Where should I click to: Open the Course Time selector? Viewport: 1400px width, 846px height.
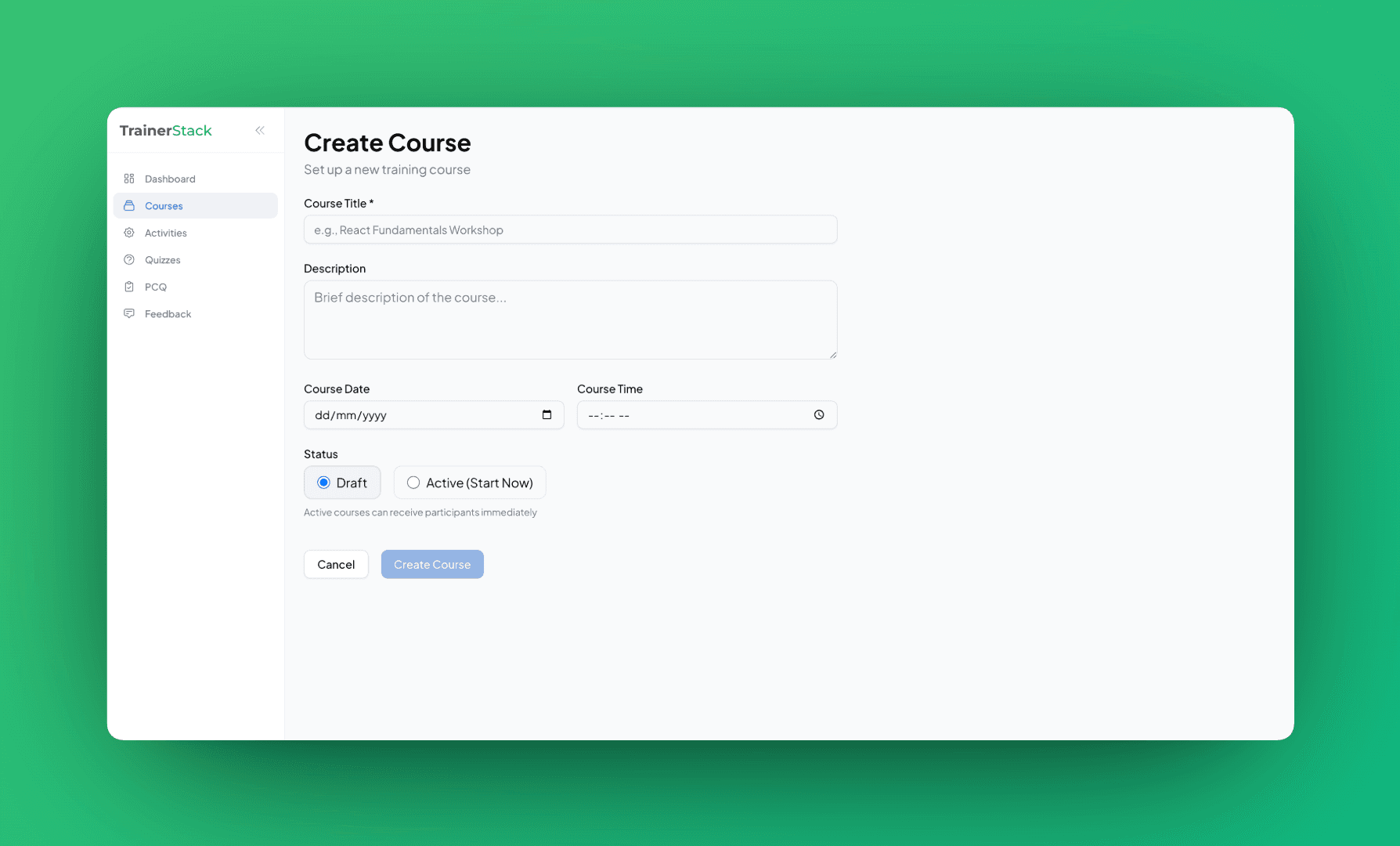(x=705, y=414)
